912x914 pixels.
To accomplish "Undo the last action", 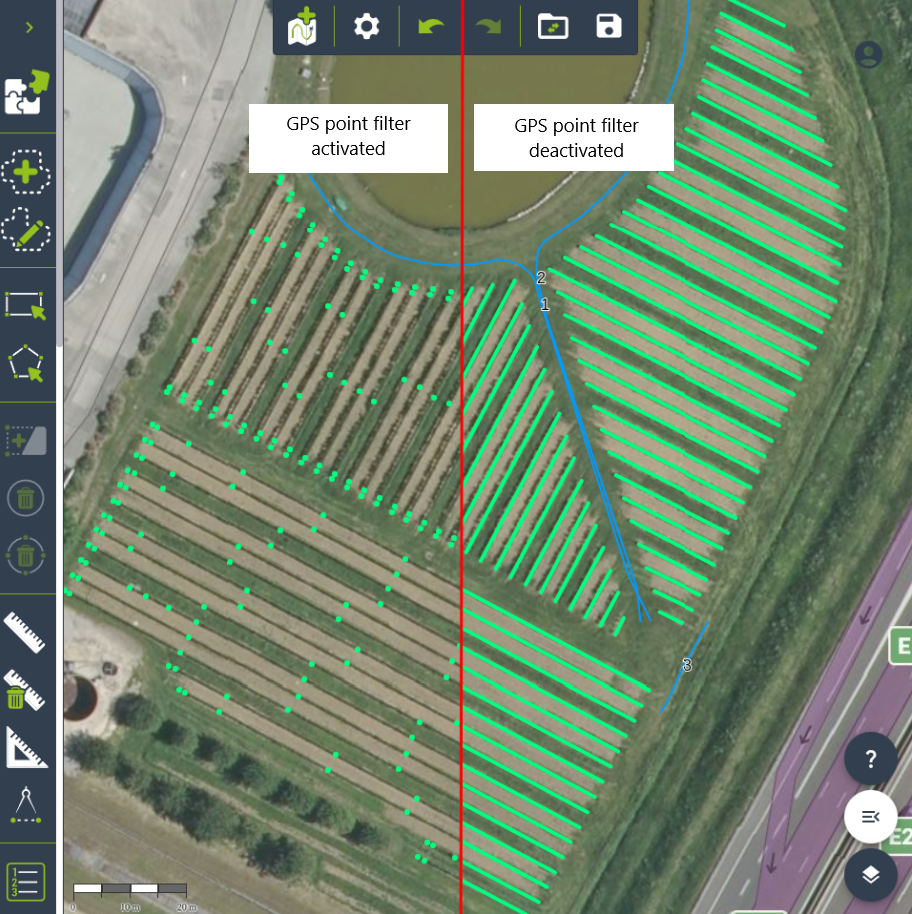I will tap(431, 26).
